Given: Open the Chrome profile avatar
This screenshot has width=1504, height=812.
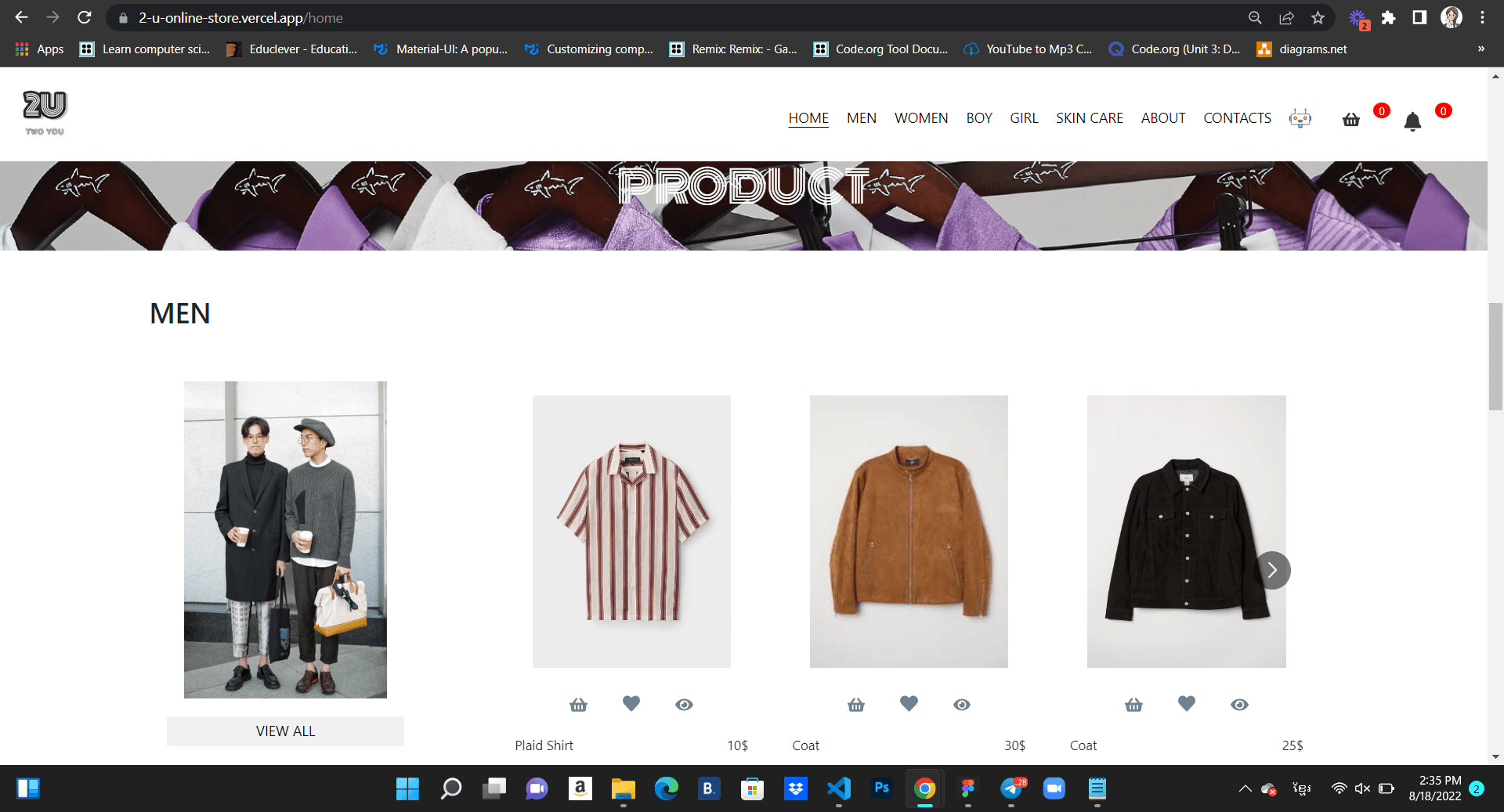Looking at the screenshot, I should [1452, 17].
